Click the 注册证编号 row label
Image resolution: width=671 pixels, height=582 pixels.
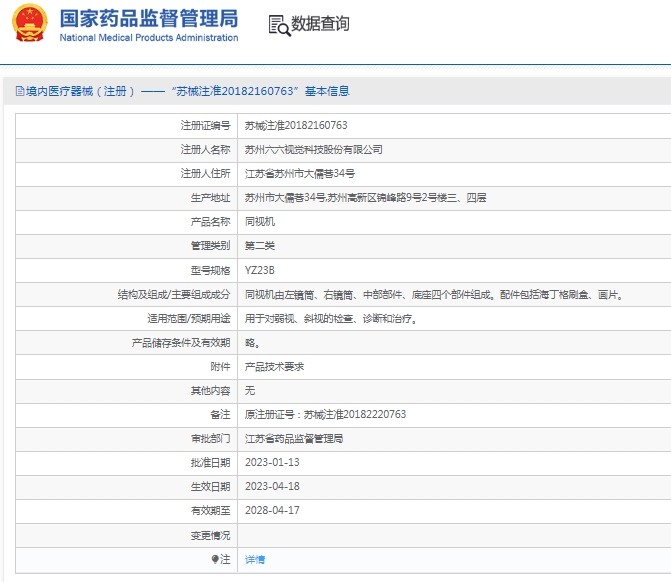click(205, 125)
